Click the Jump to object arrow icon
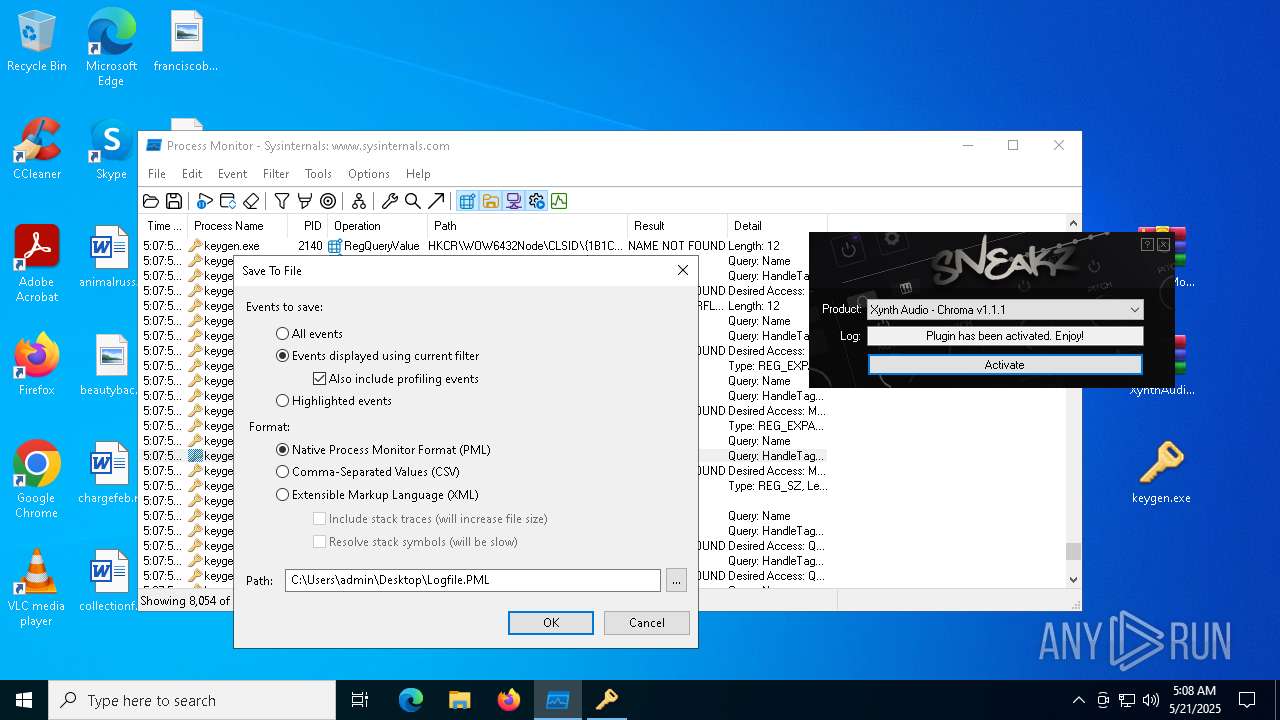The height and width of the screenshot is (720, 1280). (436, 201)
